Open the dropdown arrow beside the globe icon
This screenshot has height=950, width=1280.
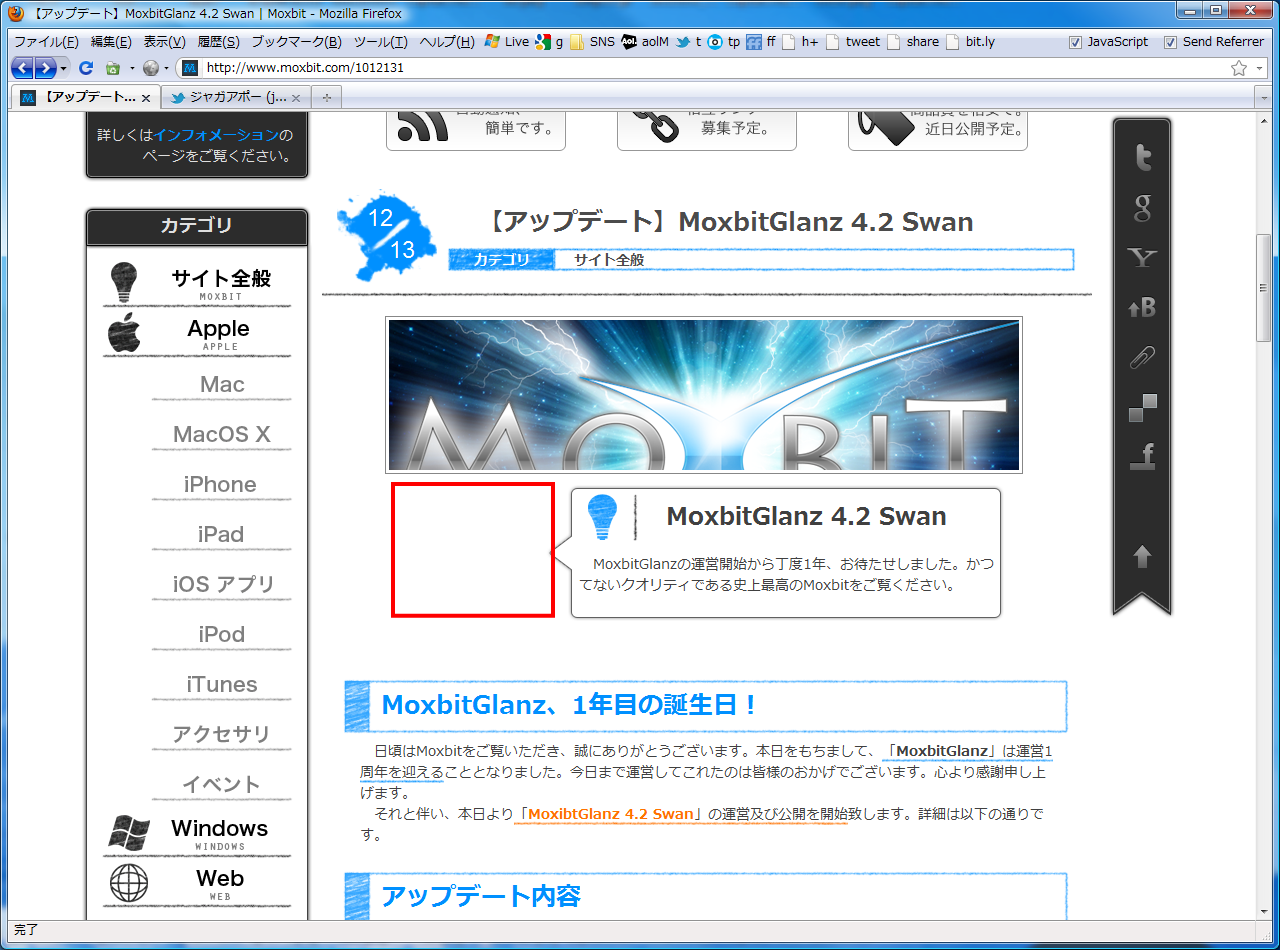point(167,68)
